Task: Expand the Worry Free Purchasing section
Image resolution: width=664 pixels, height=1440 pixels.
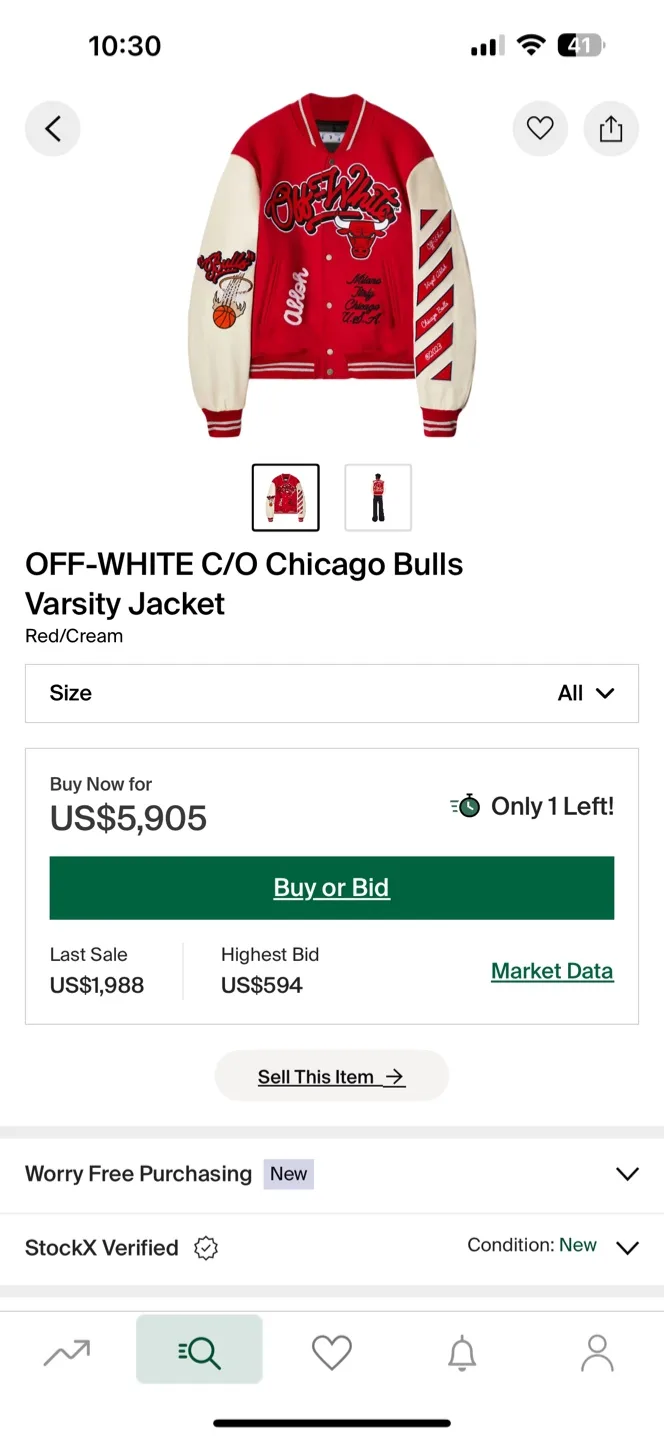Action: [x=628, y=1173]
